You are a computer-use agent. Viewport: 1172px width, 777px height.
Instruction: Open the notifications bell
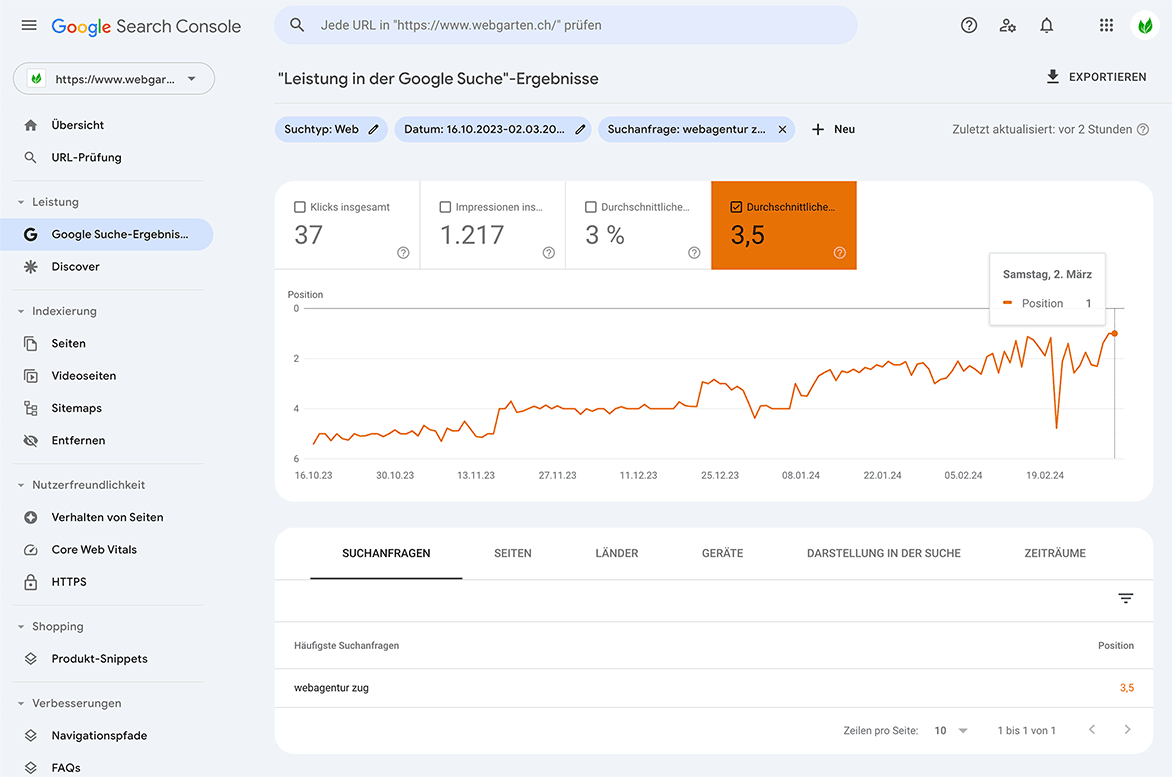[x=1046, y=25]
